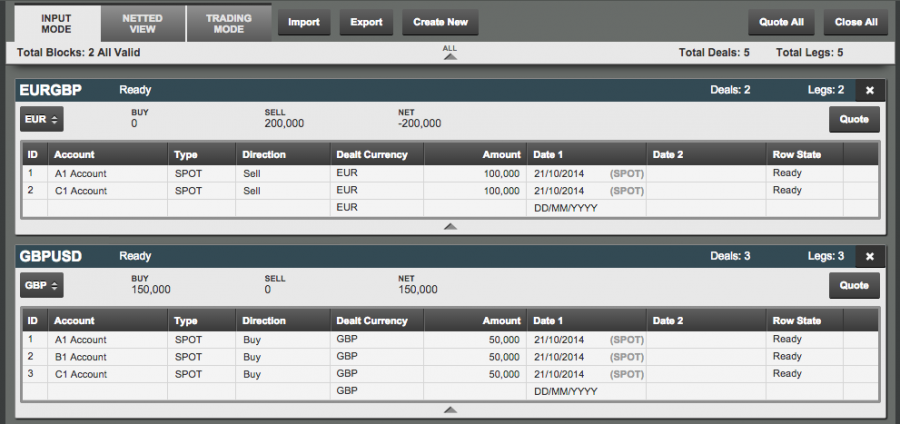
Task: Click the 100,000 amount for EURGBP C1 Account
Action: (x=501, y=190)
